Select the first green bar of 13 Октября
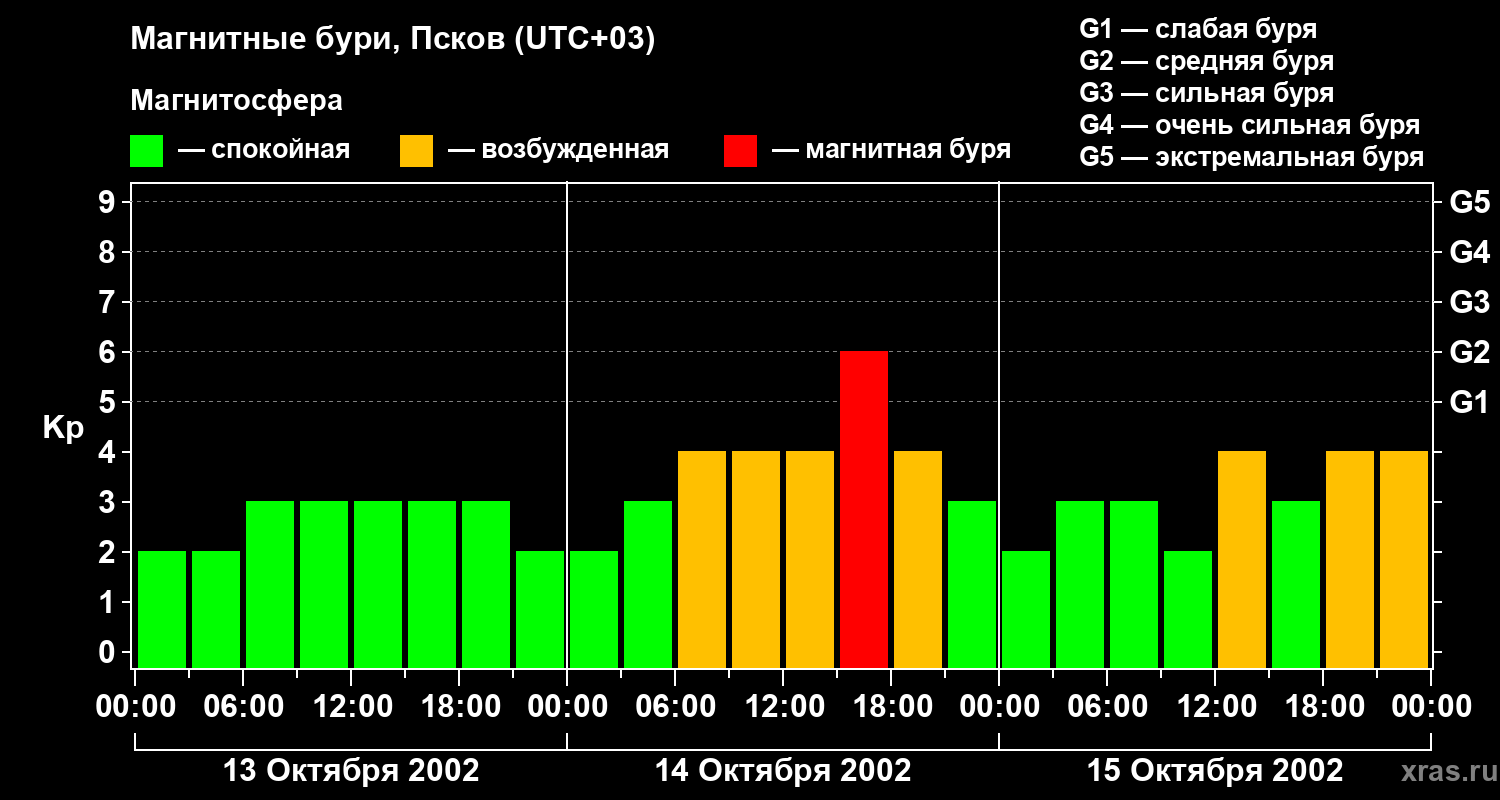This screenshot has width=1500, height=800. 162,609
